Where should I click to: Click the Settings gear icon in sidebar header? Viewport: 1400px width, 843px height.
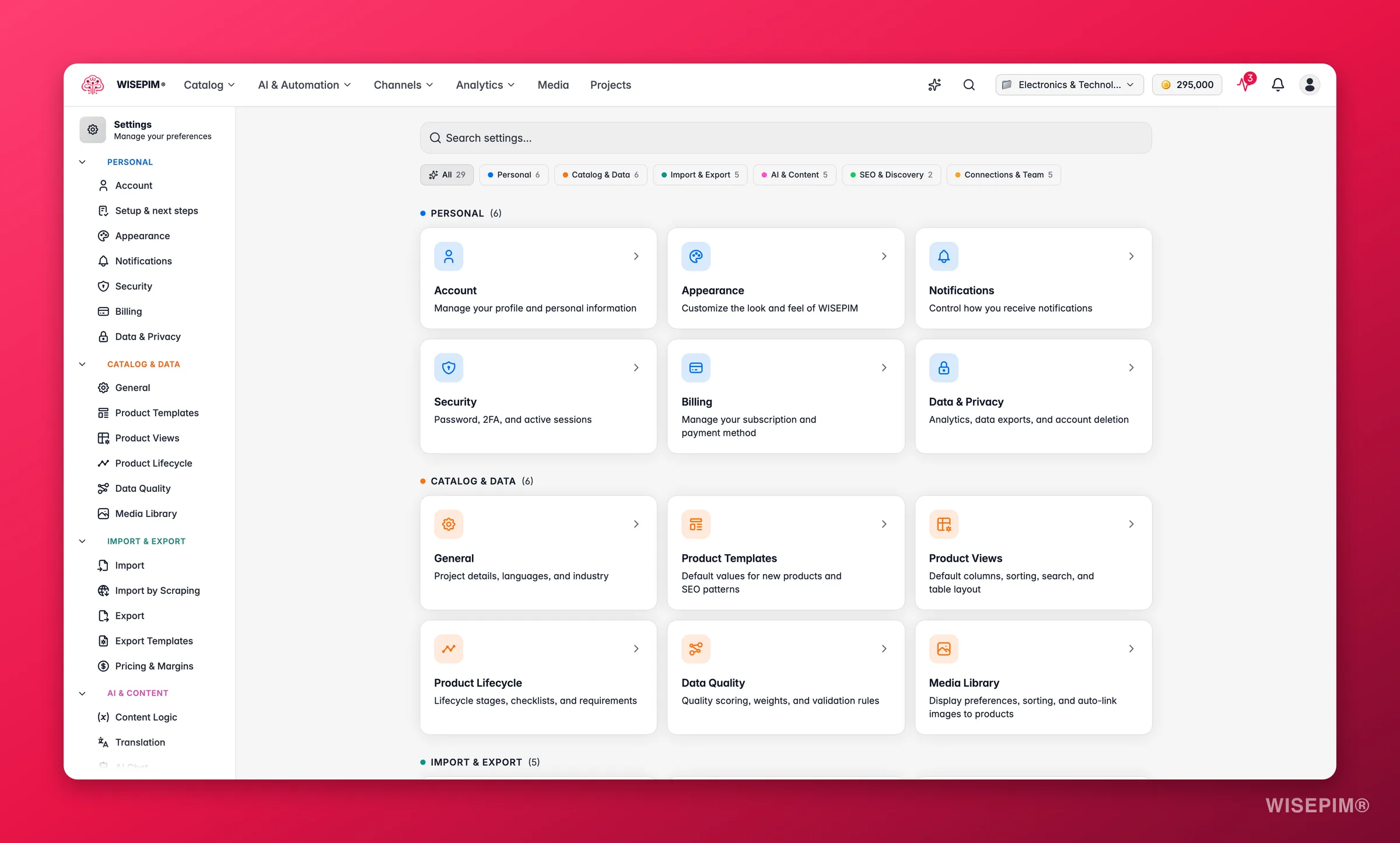point(93,130)
